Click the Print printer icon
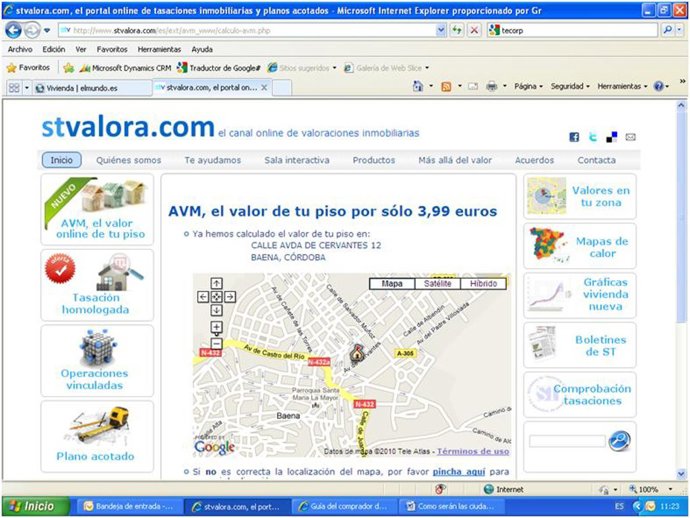The image size is (690, 518). (491, 87)
